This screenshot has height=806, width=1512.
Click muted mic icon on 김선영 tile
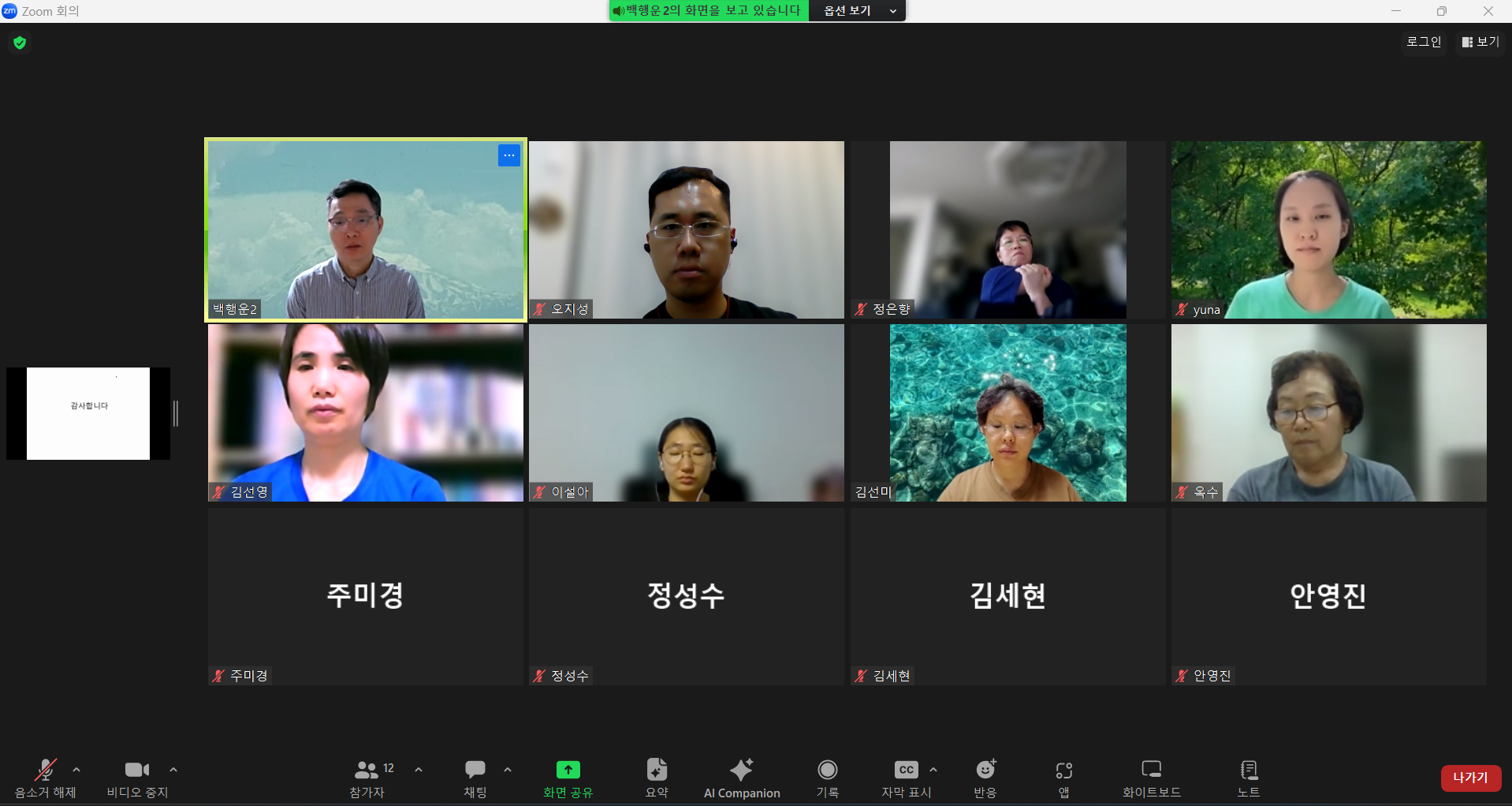tap(219, 492)
